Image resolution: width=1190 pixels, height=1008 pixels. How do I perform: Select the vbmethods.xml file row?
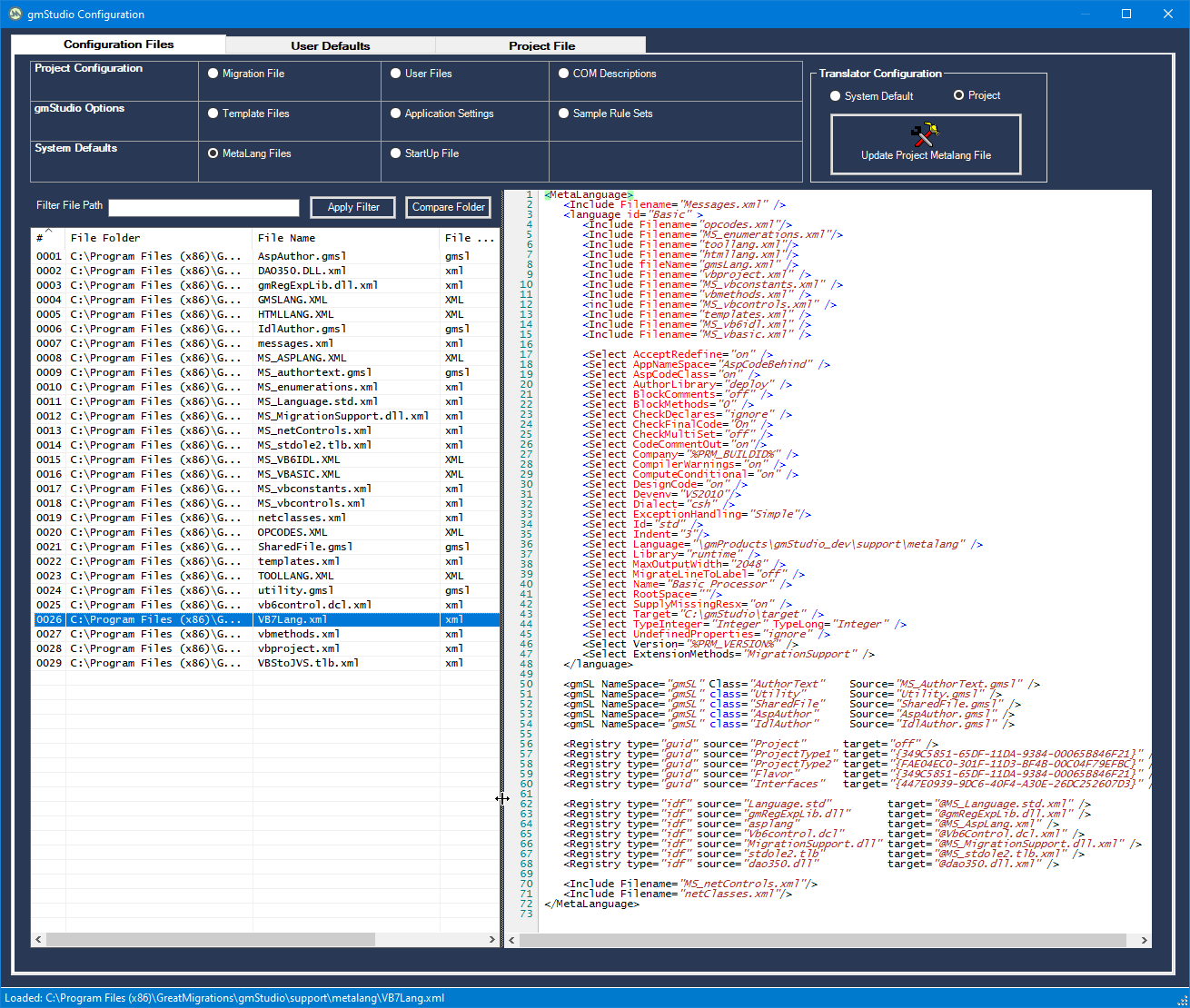299,634
